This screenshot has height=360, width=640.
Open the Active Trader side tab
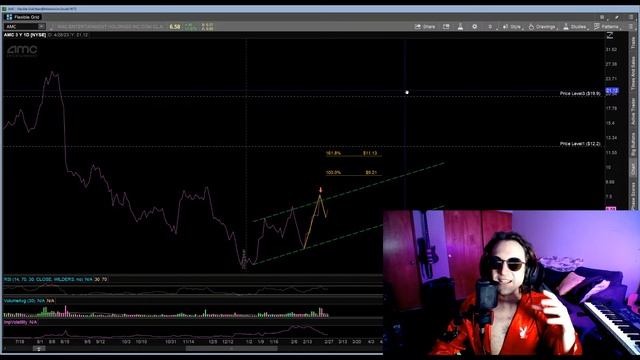[x=633, y=111]
